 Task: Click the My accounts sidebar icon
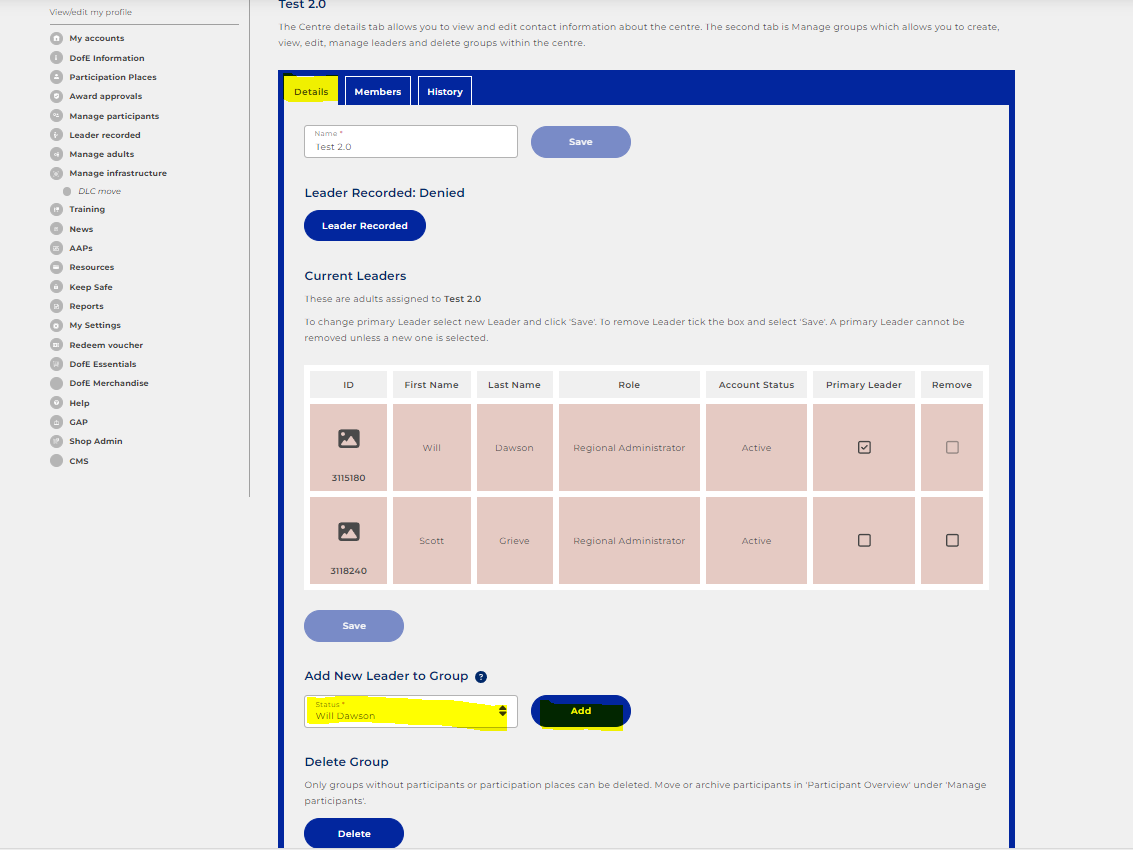click(x=56, y=38)
